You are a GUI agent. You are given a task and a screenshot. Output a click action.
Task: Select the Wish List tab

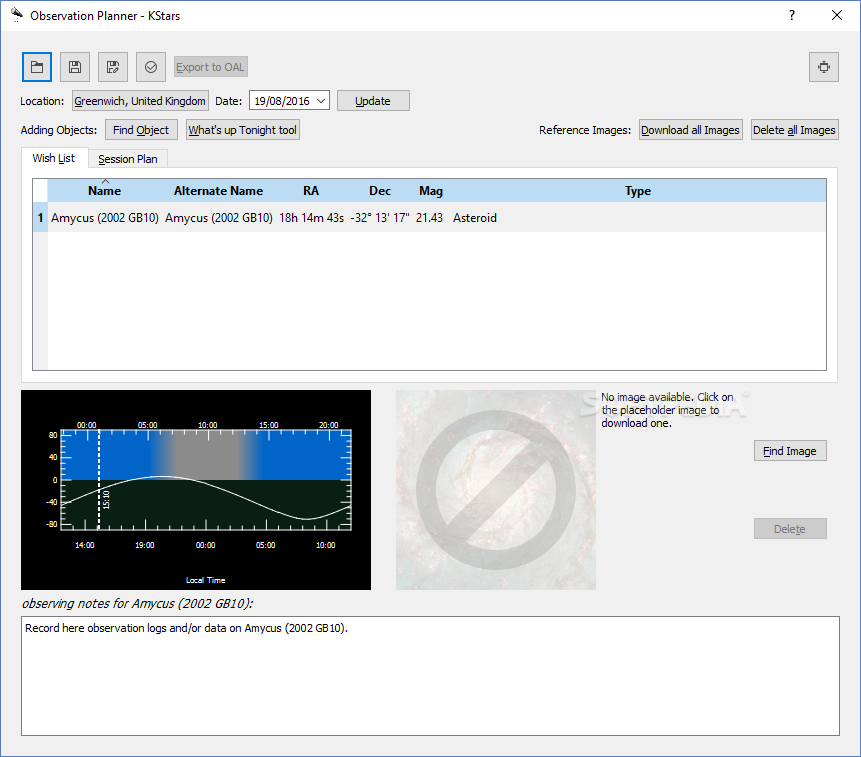click(x=54, y=158)
